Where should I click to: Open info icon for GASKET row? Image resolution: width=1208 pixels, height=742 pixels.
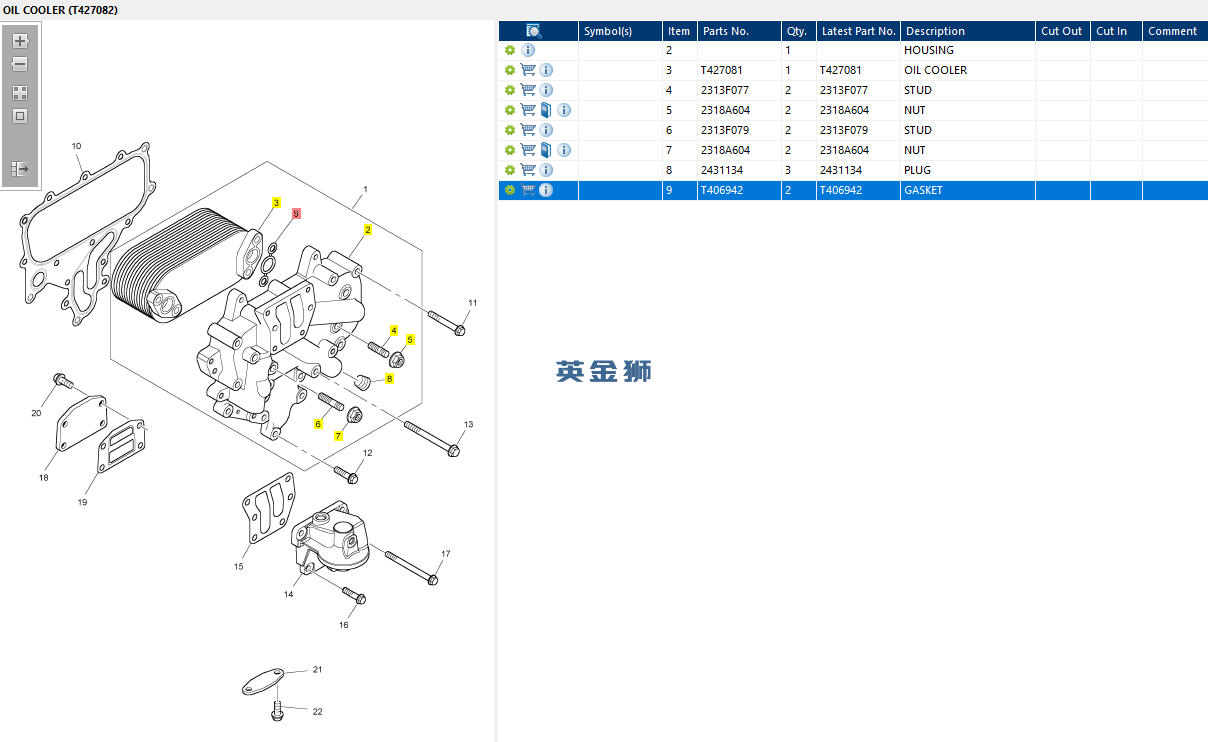coord(546,190)
